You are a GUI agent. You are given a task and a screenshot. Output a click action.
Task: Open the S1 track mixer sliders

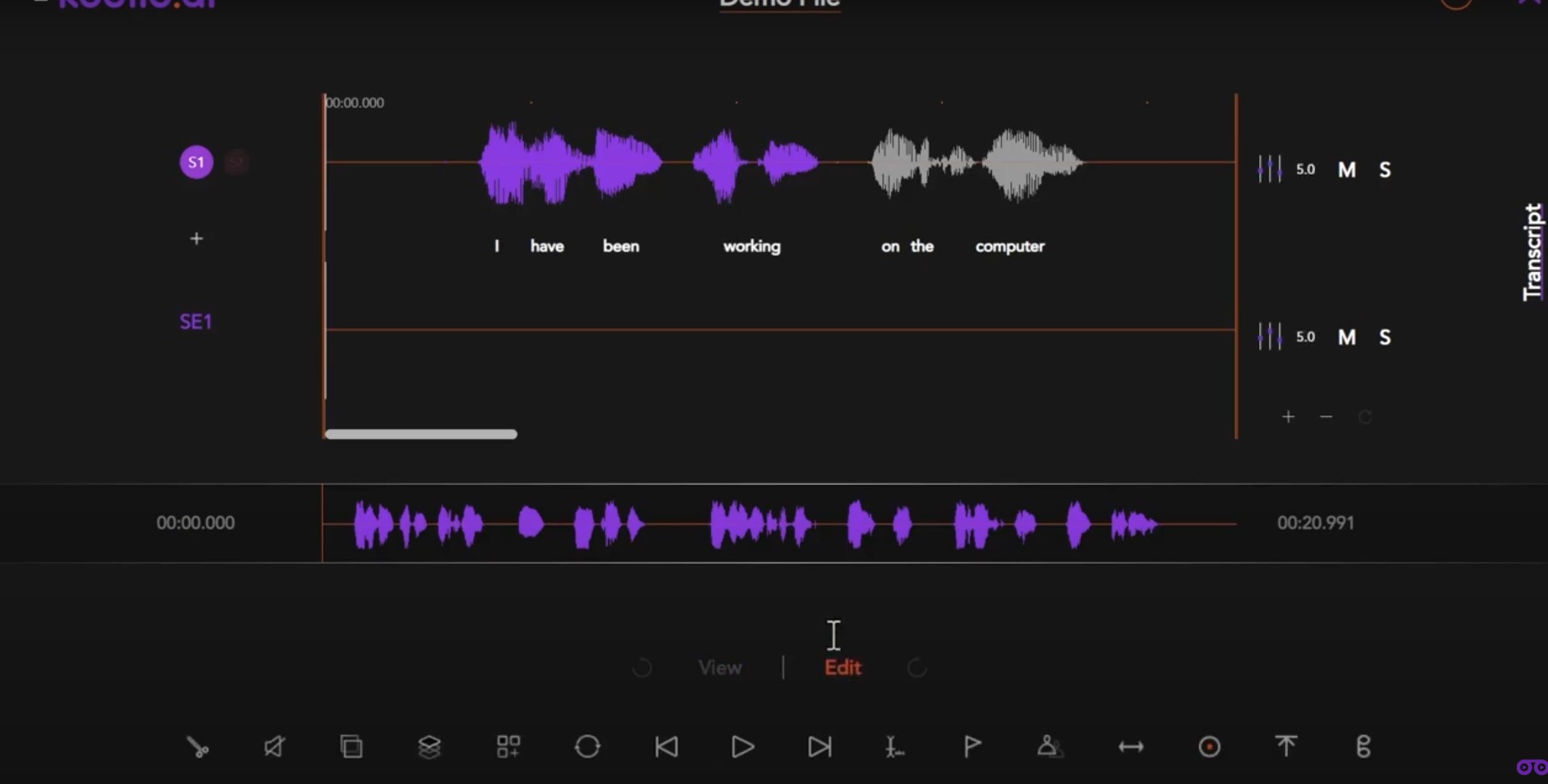pyautogui.click(x=1270, y=170)
